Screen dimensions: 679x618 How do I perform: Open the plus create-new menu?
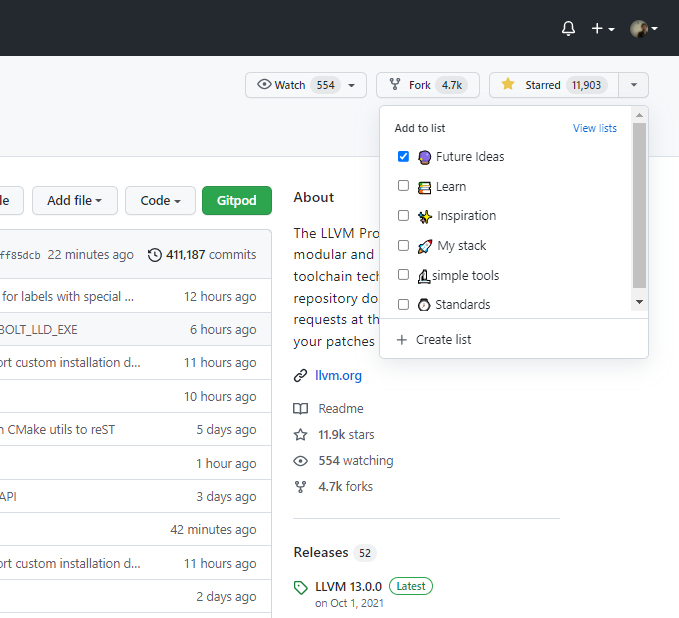(x=603, y=29)
